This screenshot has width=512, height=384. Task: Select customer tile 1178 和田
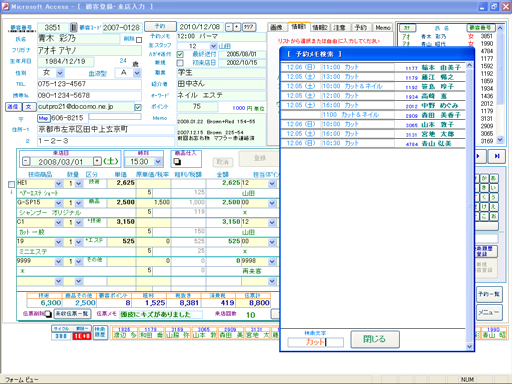151,333
